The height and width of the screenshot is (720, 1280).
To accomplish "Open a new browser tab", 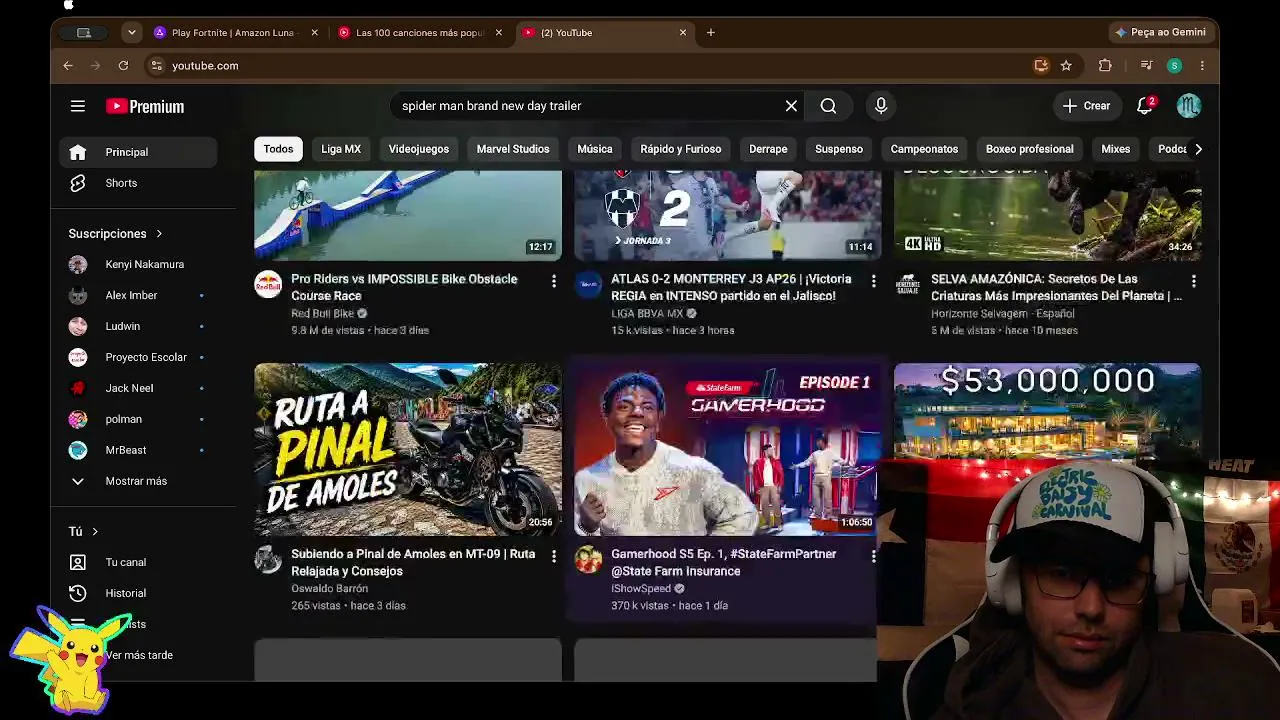I will click(x=711, y=33).
